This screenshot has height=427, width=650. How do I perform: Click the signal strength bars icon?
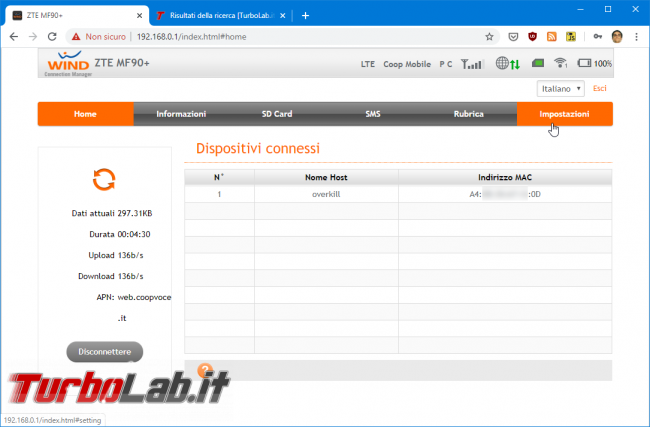pos(472,64)
